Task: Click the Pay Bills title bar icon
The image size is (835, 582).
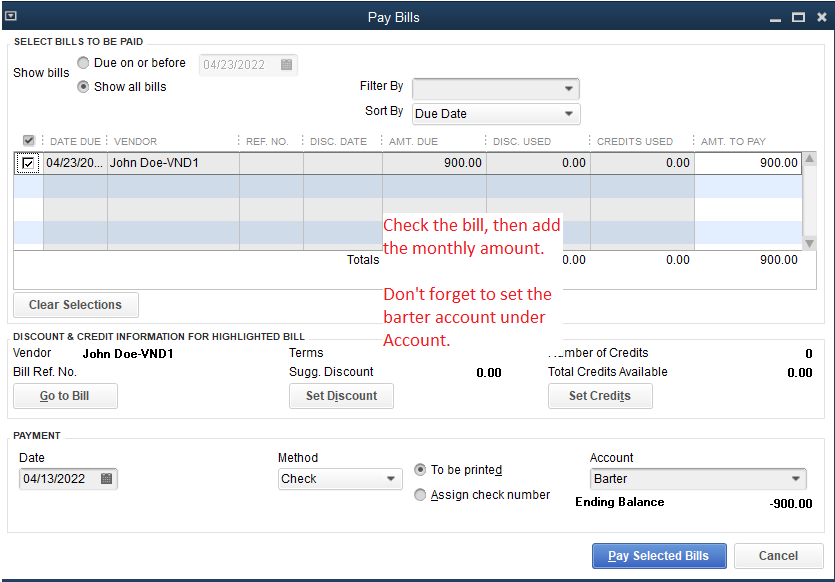Action: point(12,16)
